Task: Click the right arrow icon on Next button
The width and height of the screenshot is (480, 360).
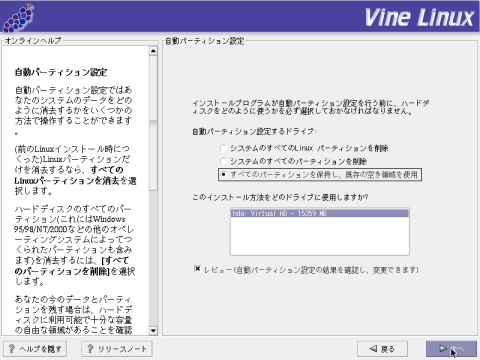Action: (443, 349)
